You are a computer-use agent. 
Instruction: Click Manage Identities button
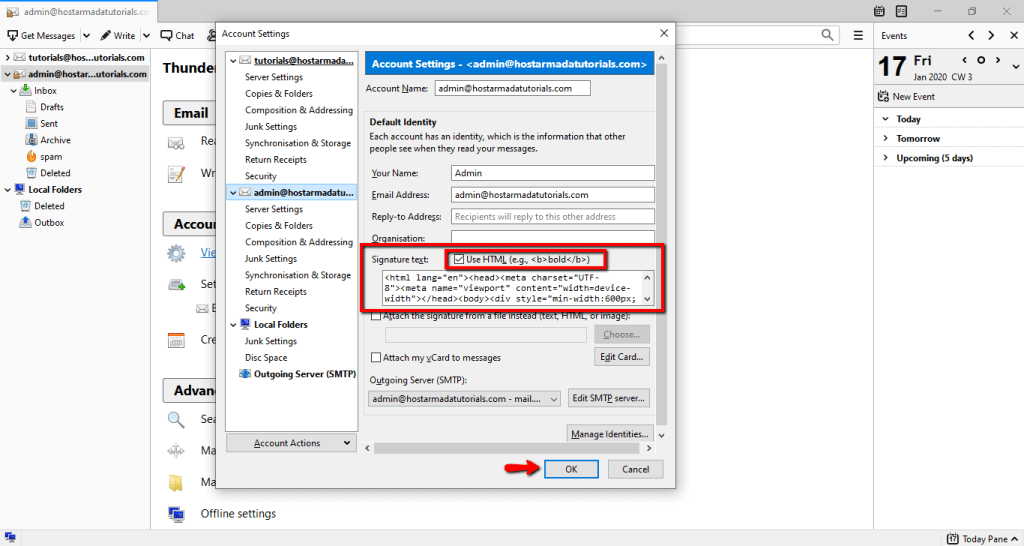[610, 434]
